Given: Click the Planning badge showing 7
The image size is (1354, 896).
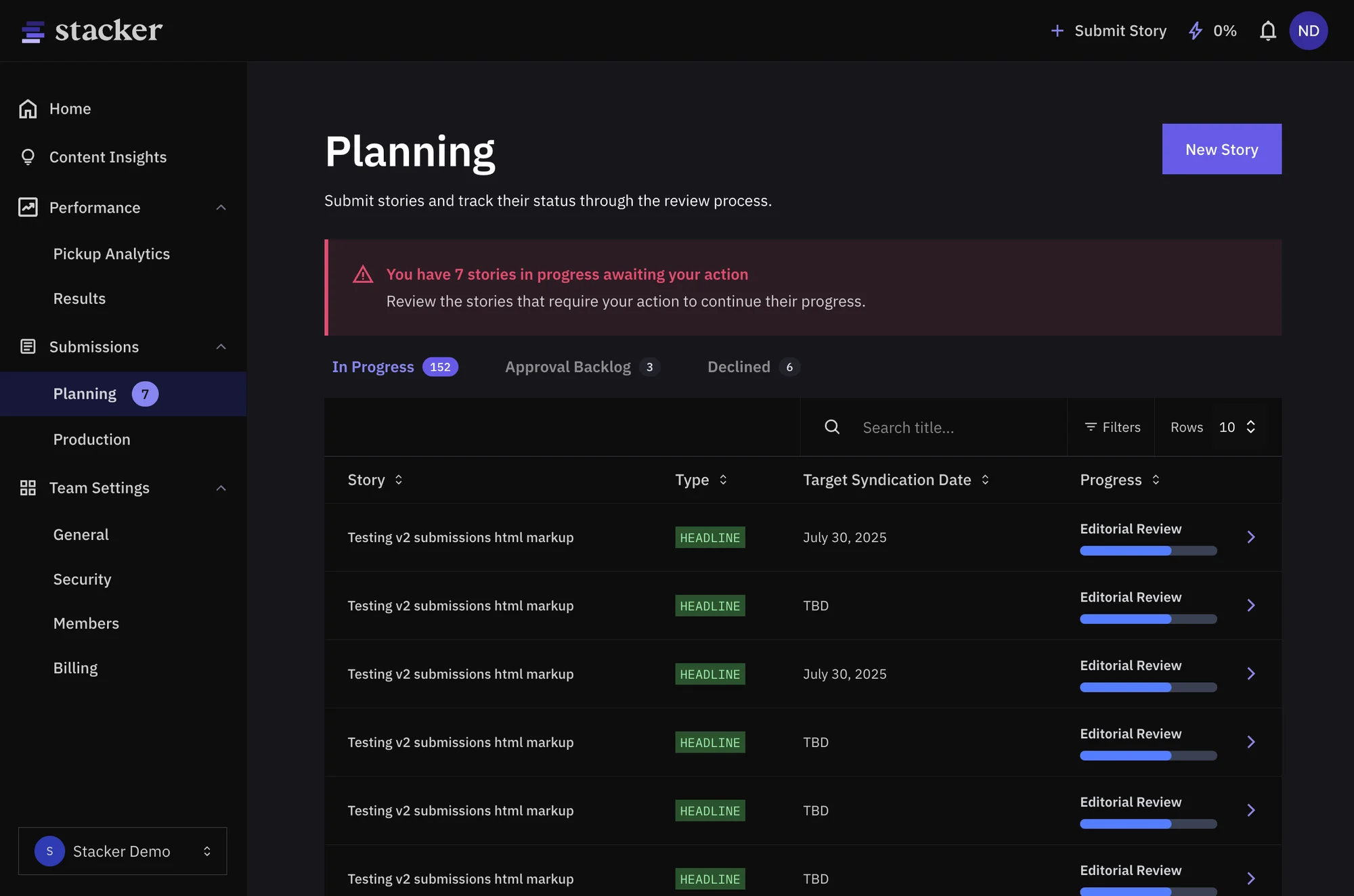Looking at the screenshot, I should (x=145, y=394).
